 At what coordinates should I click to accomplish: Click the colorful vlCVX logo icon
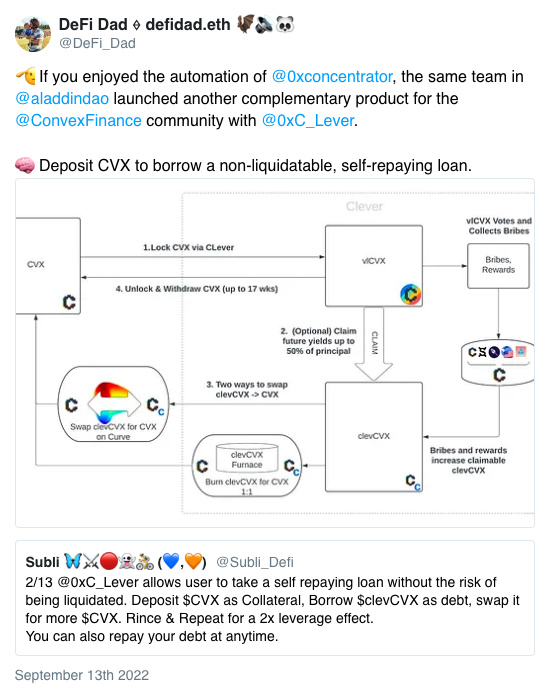click(410, 295)
